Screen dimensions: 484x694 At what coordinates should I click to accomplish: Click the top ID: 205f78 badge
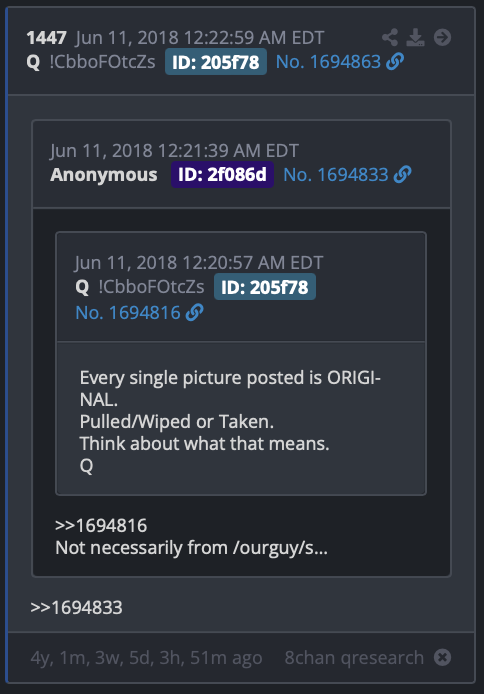[x=216, y=62]
